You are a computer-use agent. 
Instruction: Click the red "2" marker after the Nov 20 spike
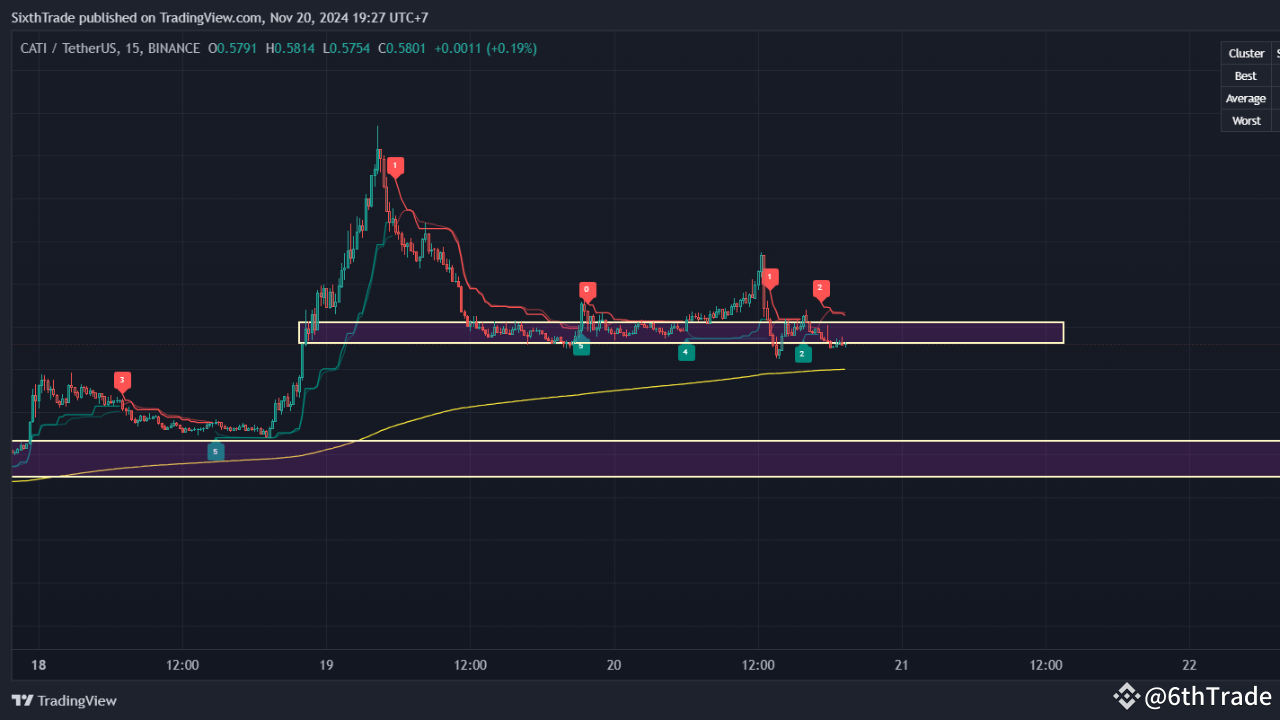click(x=820, y=289)
